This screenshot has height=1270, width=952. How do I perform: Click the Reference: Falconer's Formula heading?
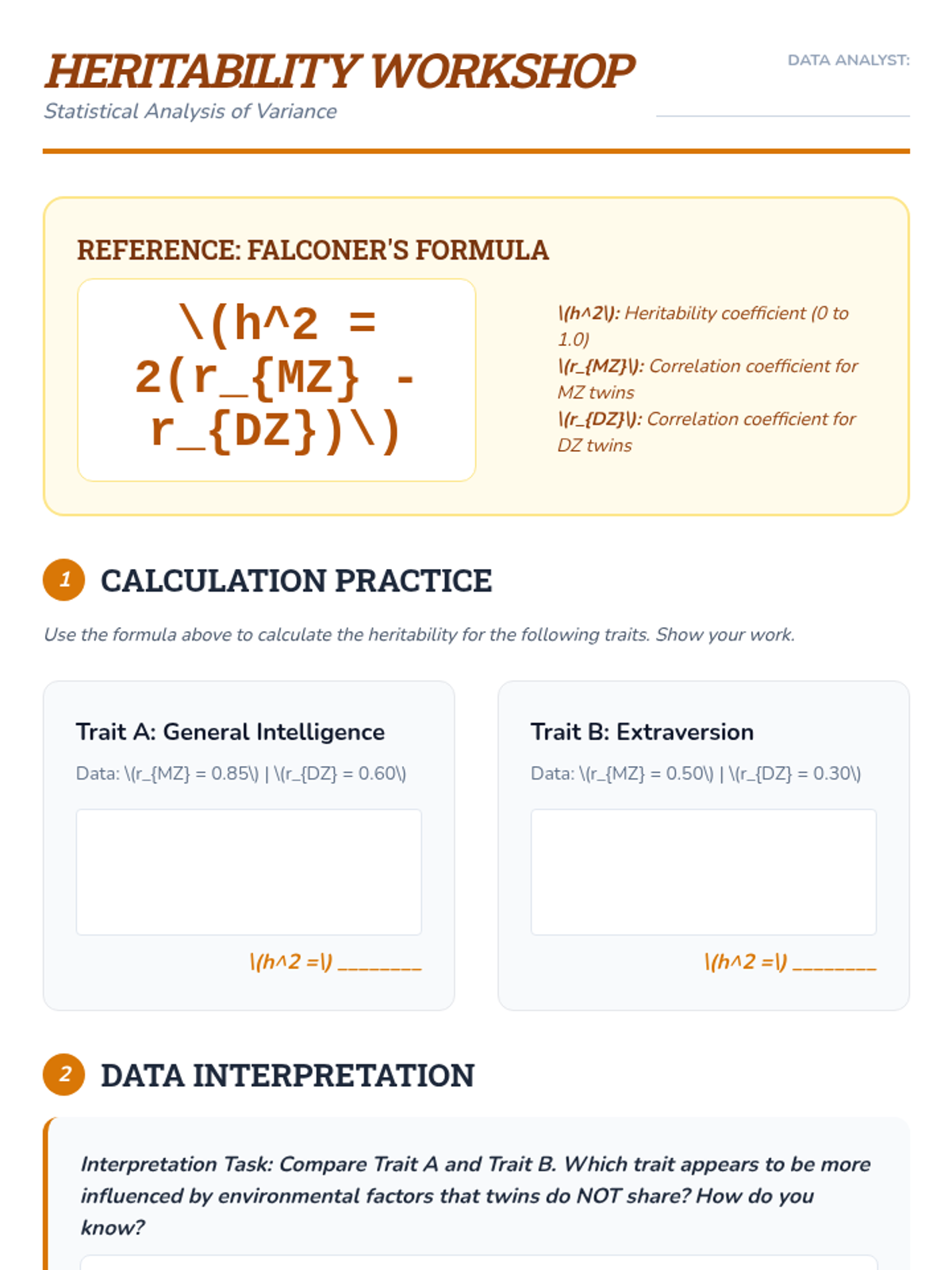tap(313, 250)
